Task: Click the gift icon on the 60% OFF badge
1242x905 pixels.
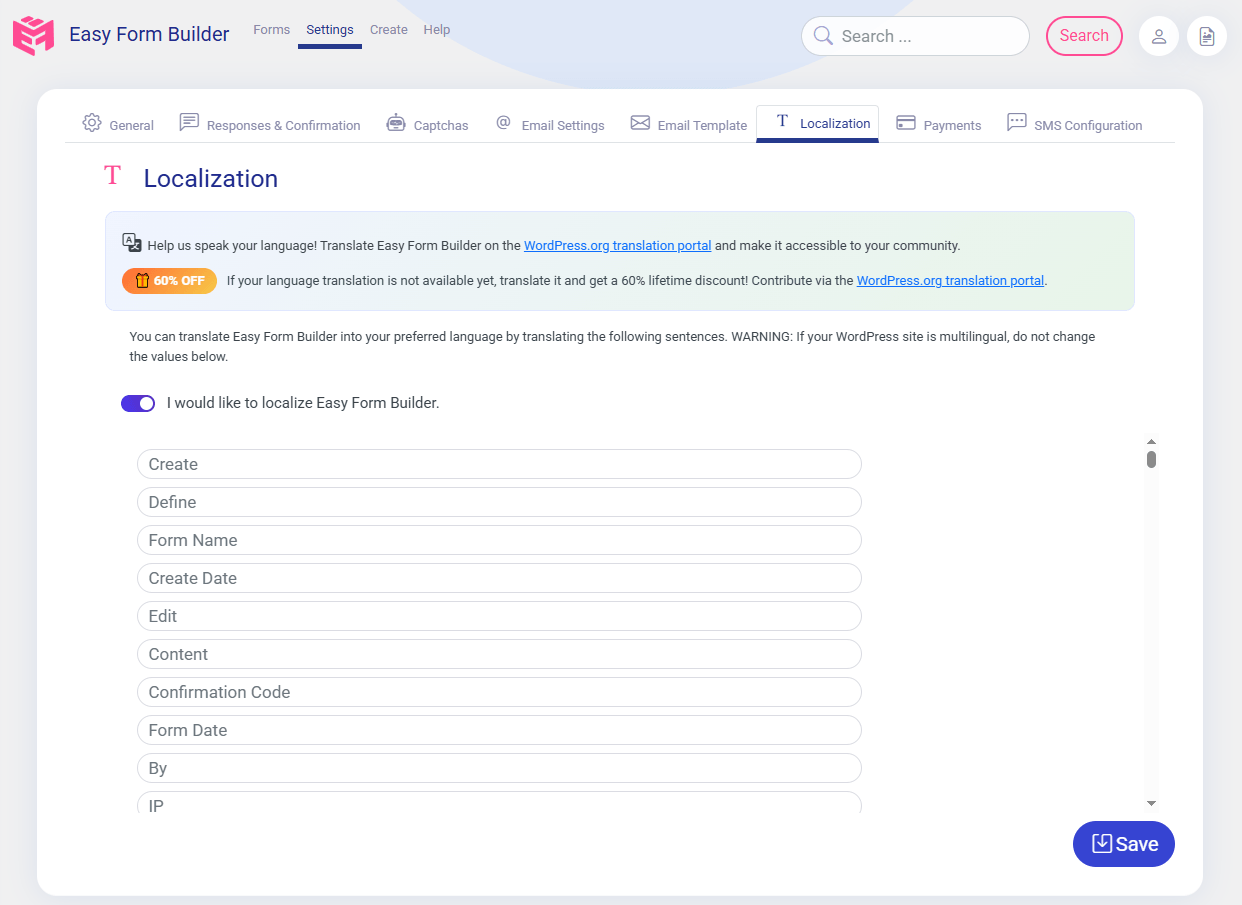Action: coord(140,281)
